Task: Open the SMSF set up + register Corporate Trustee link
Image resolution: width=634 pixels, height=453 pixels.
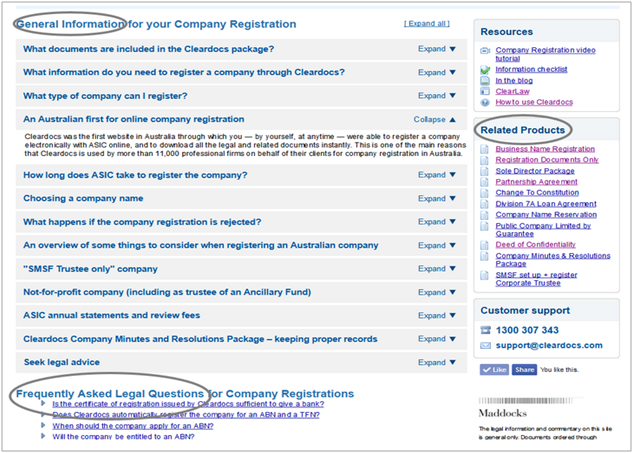Action: pos(536,279)
